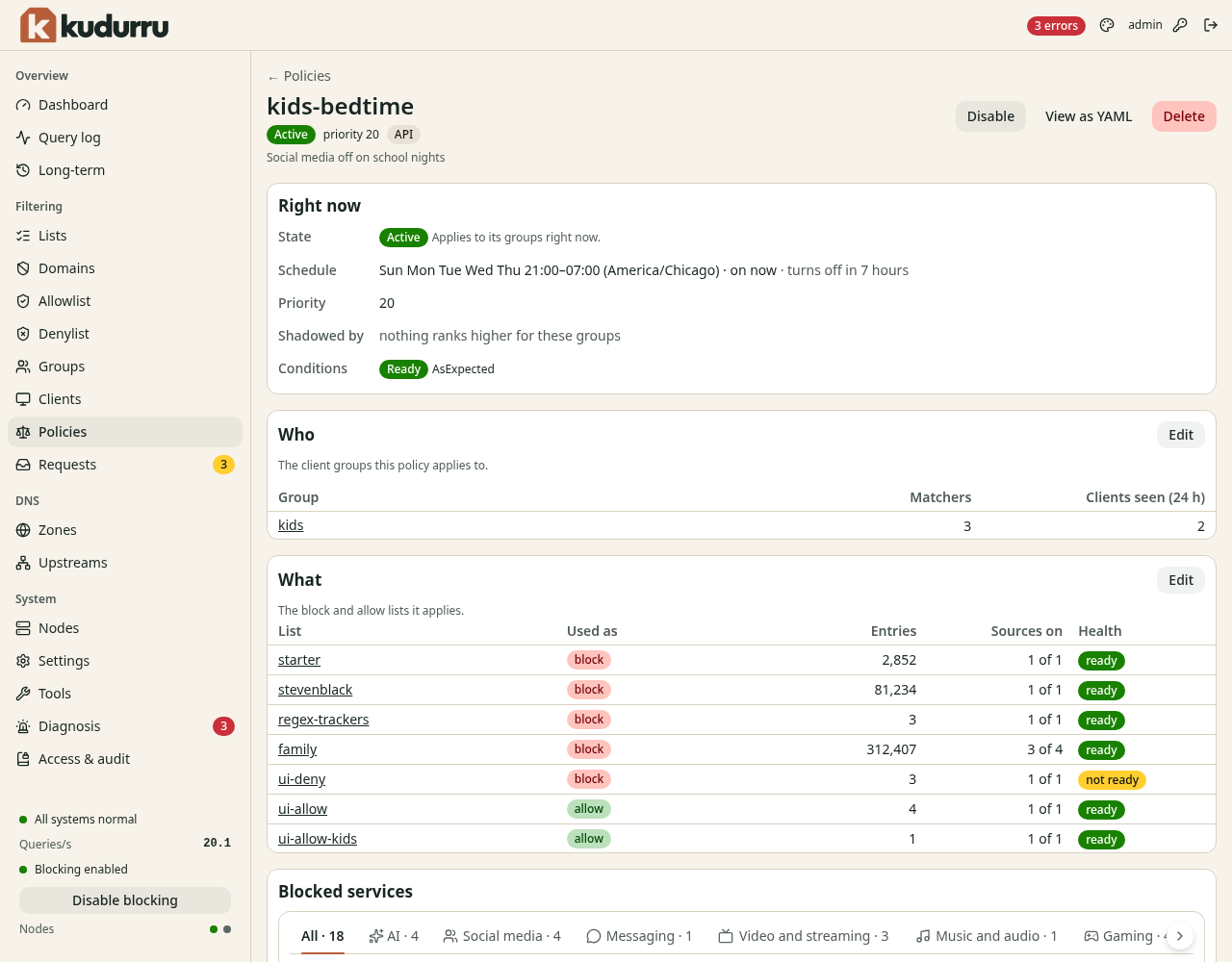Viewport: 1232px width, 962px height.
Task: Click the Disable policy button
Action: coord(990,116)
